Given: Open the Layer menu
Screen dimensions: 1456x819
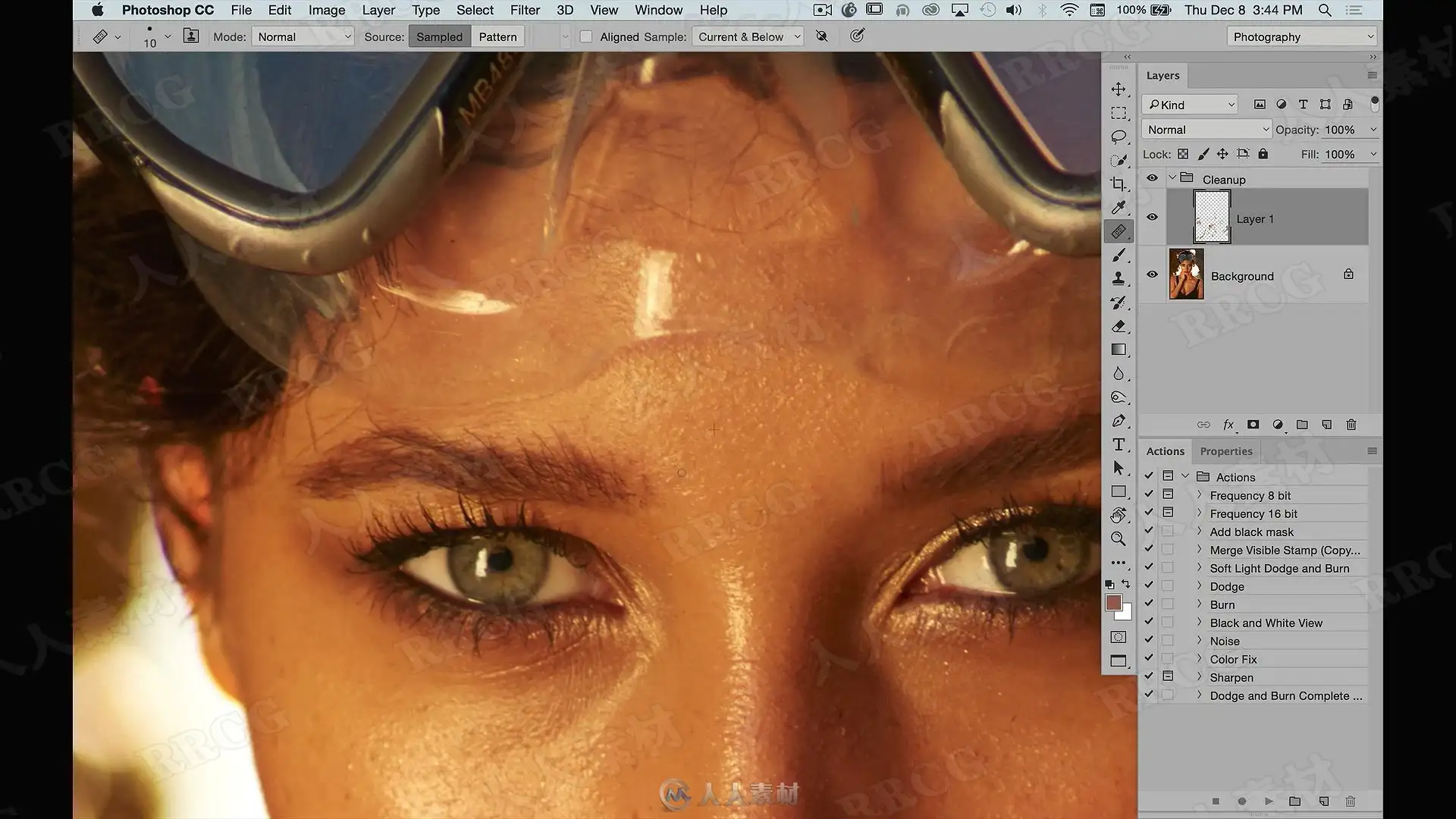Looking at the screenshot, I should click(x=378, y=10).
